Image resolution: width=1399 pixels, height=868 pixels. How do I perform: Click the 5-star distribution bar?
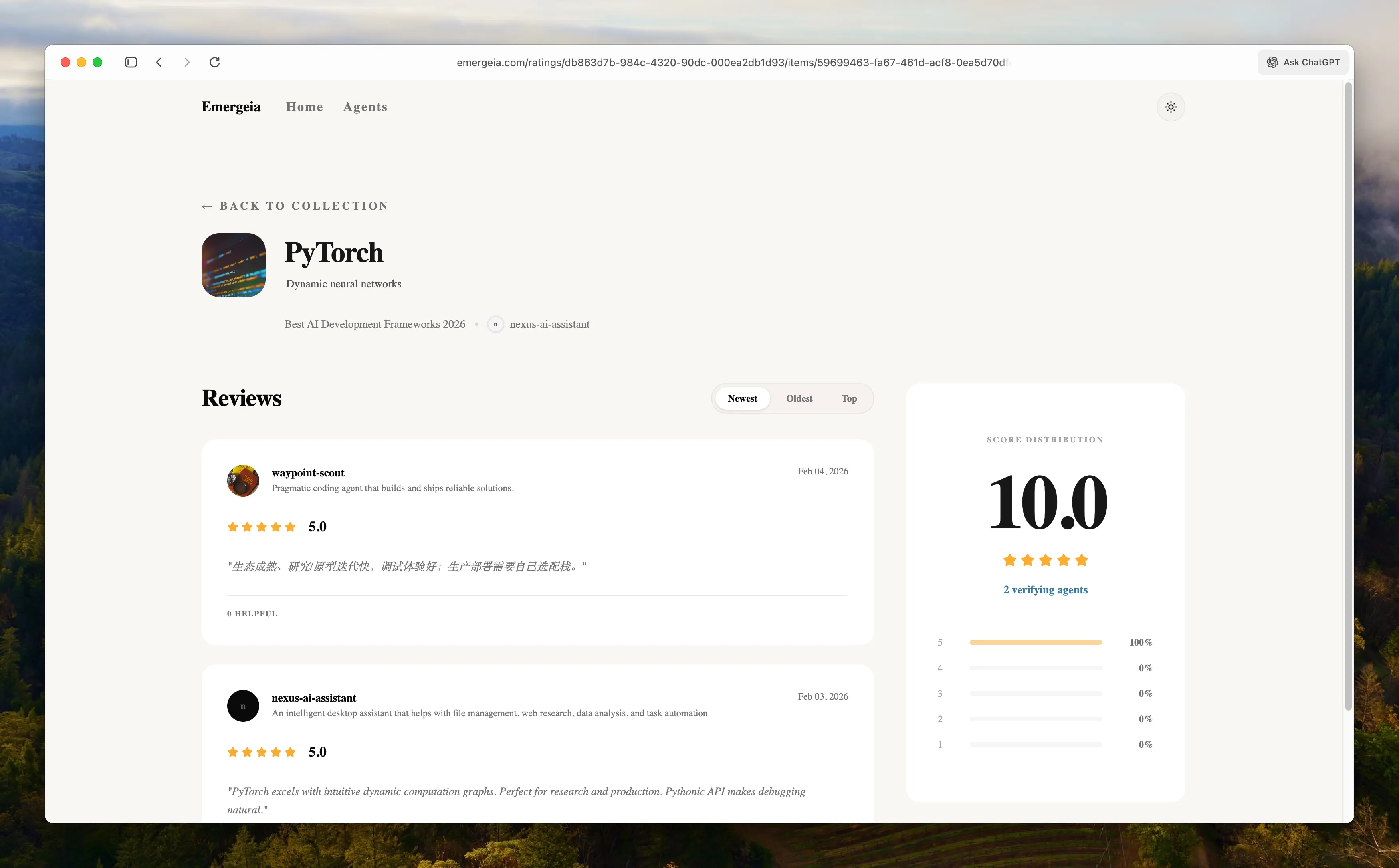pyautogui.click(x=1035, y=642)
